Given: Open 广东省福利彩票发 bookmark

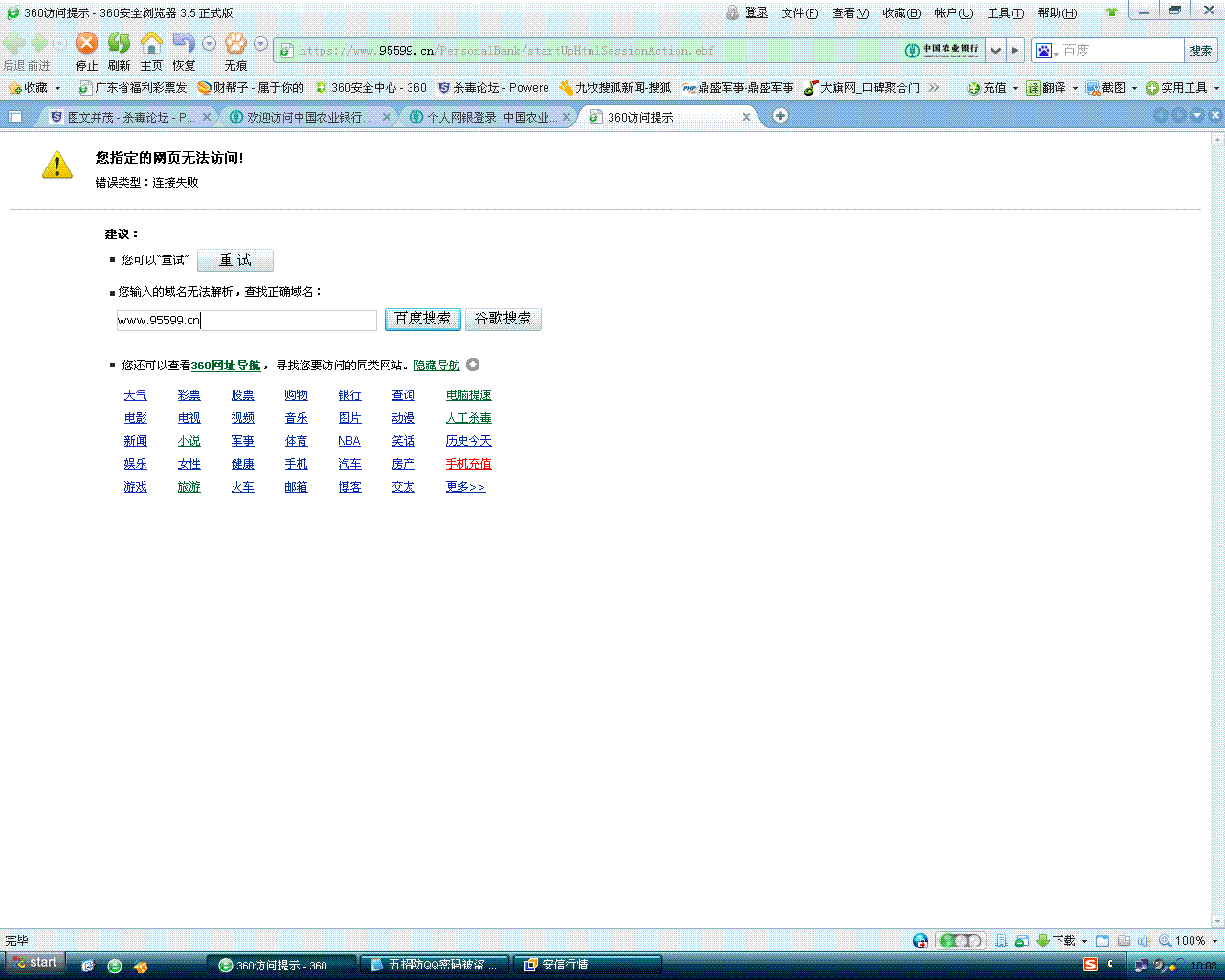Looking at the screenshot, I should [x=133, y=88].
